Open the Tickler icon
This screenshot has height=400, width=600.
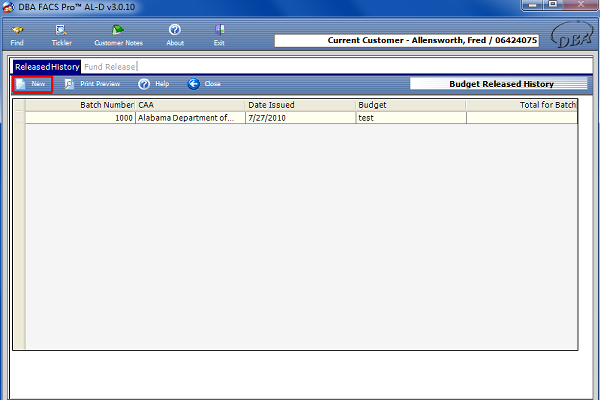pos(61,35)
